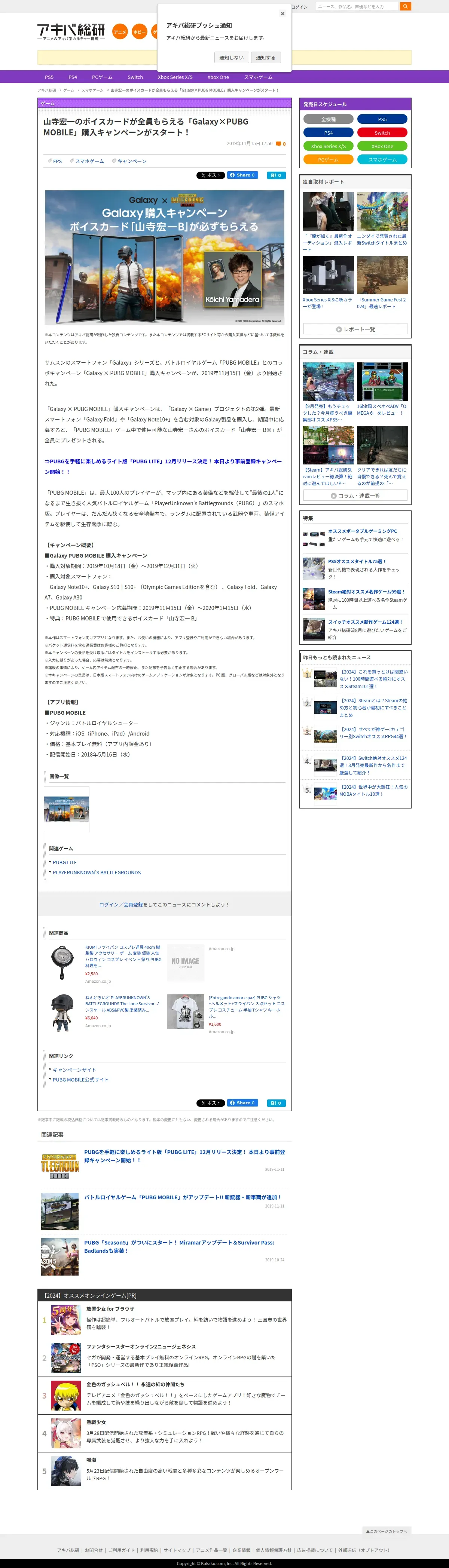Click the bottom Hatena B! bookmark button
Viewport: 449px width, 1568px height.
276,1103
